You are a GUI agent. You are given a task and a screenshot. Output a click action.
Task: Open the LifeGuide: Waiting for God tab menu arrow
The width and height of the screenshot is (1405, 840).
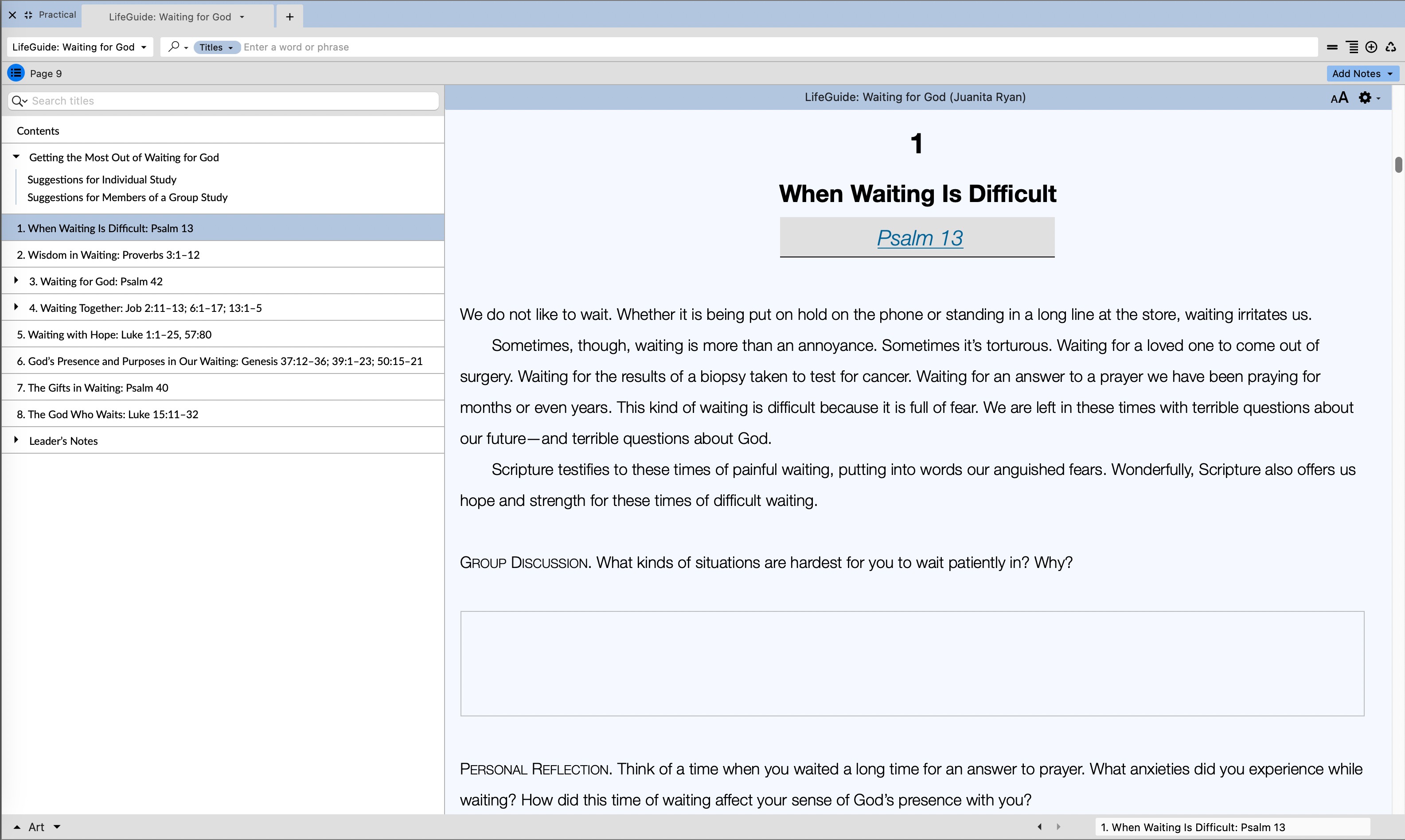click(242, 17)
